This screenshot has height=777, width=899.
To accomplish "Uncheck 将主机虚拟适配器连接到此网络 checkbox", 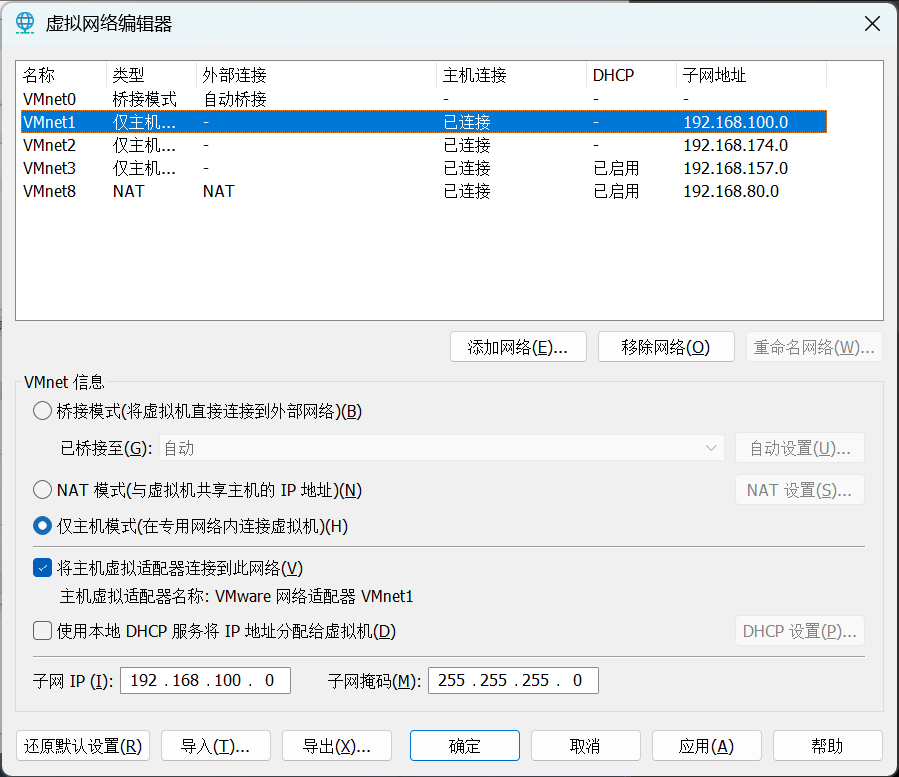I will (x=42, y=568).
